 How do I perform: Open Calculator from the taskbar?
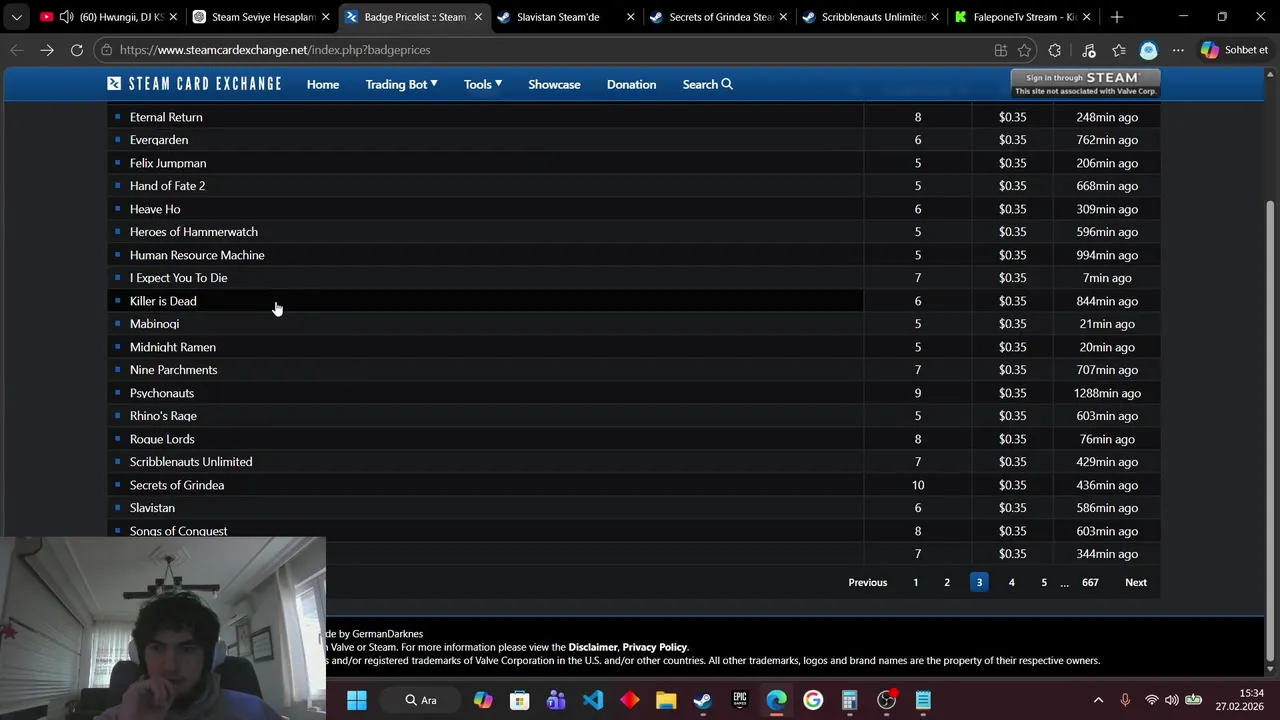click(850, 700)
